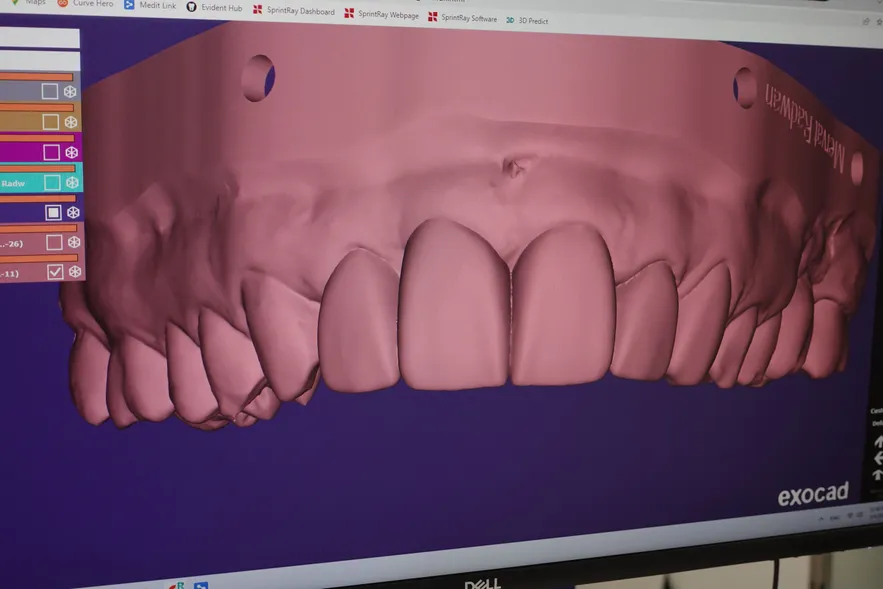883x589 pixels.
Task: Open the SprintRay Software bookmark
Action: point(462,18)
